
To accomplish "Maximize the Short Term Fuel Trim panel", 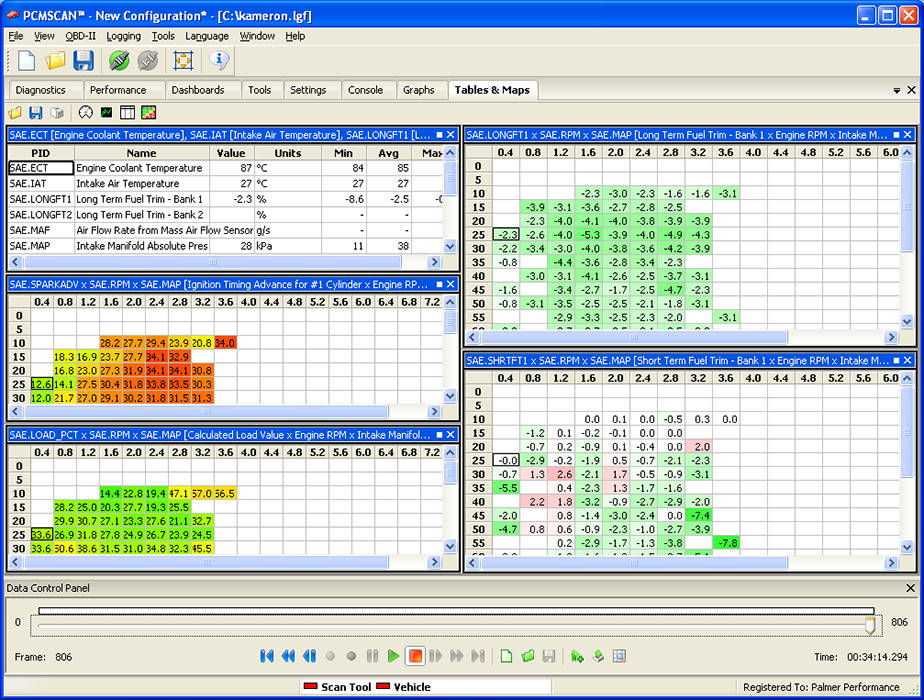I will [894, 360].
